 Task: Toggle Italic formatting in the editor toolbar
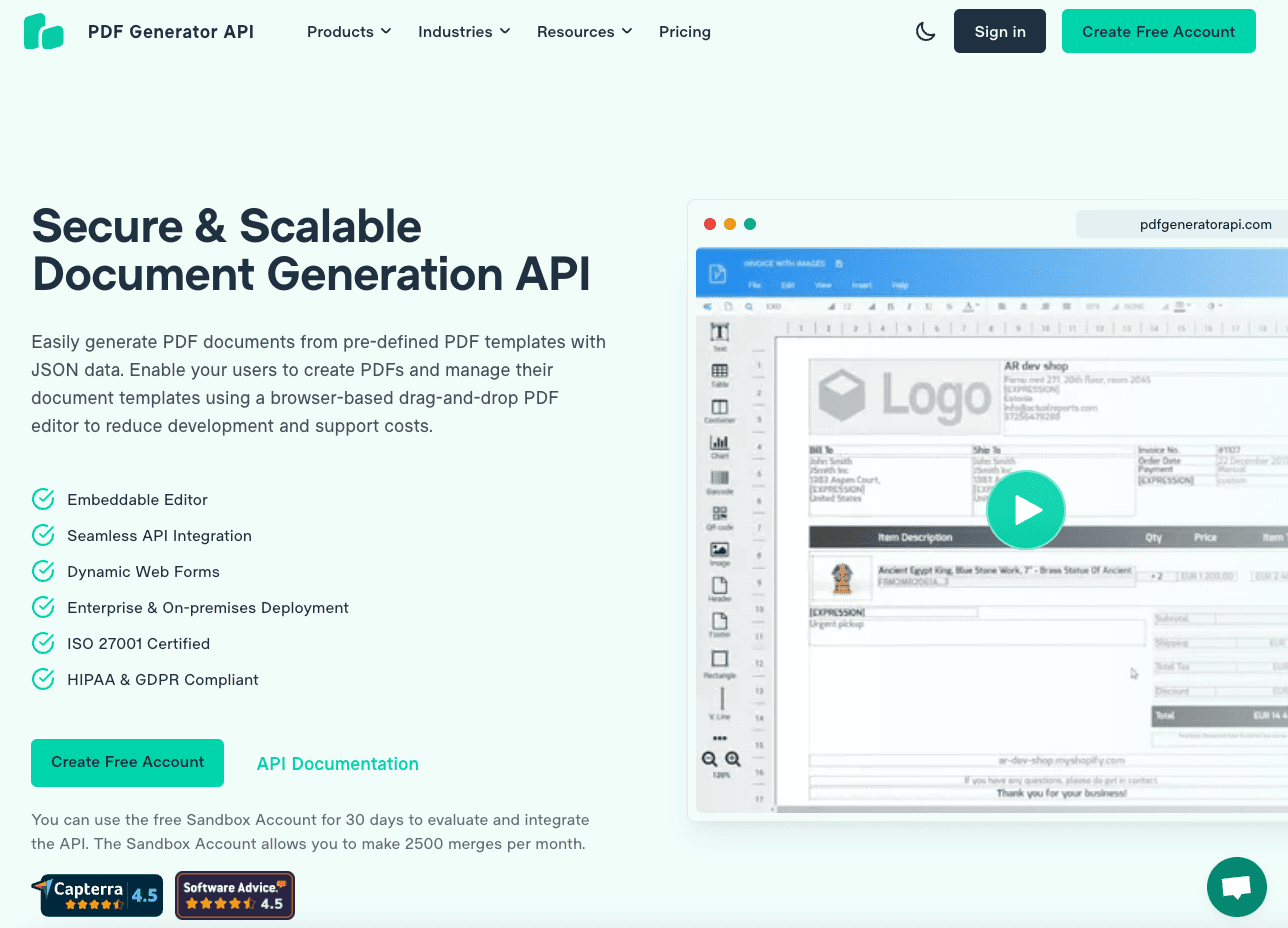(x=909, y=306)
